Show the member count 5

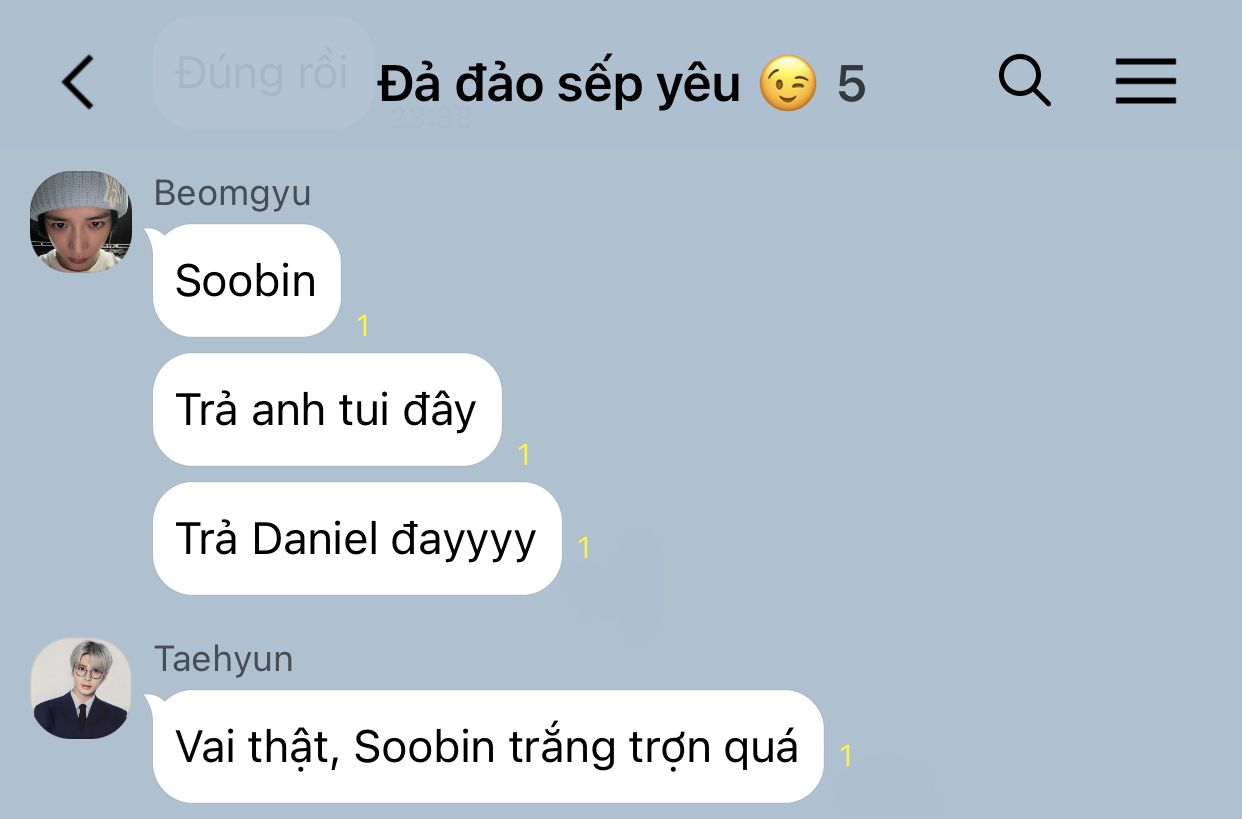click(x=851, y=85)
